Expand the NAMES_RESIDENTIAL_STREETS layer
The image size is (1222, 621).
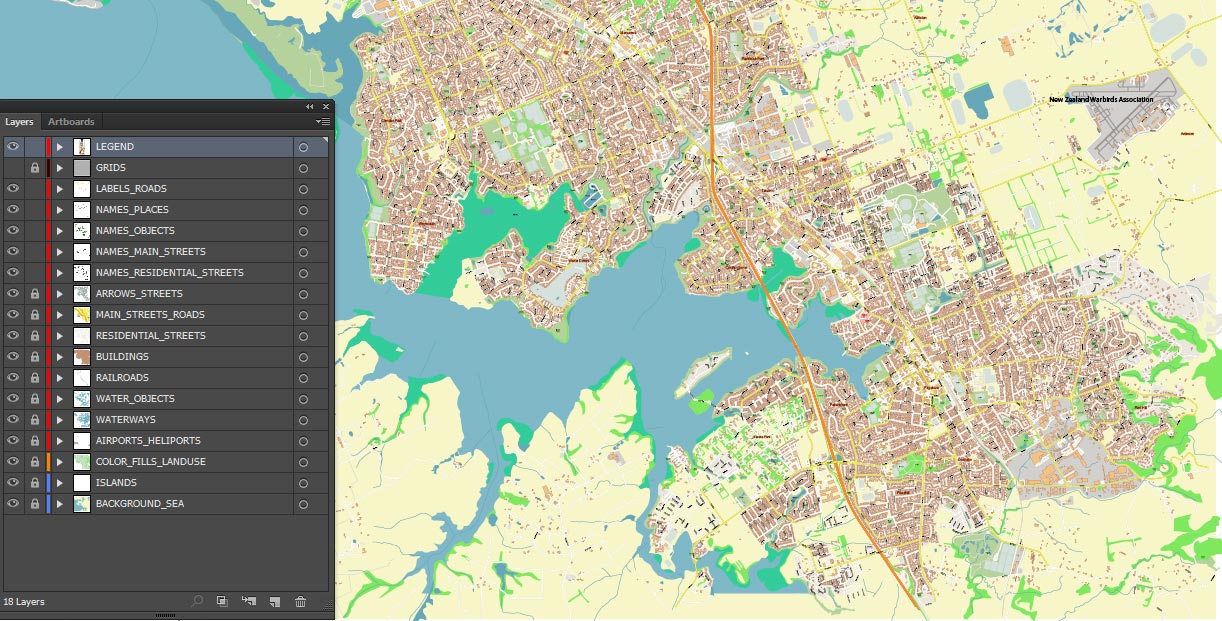[x=60, y=273]
